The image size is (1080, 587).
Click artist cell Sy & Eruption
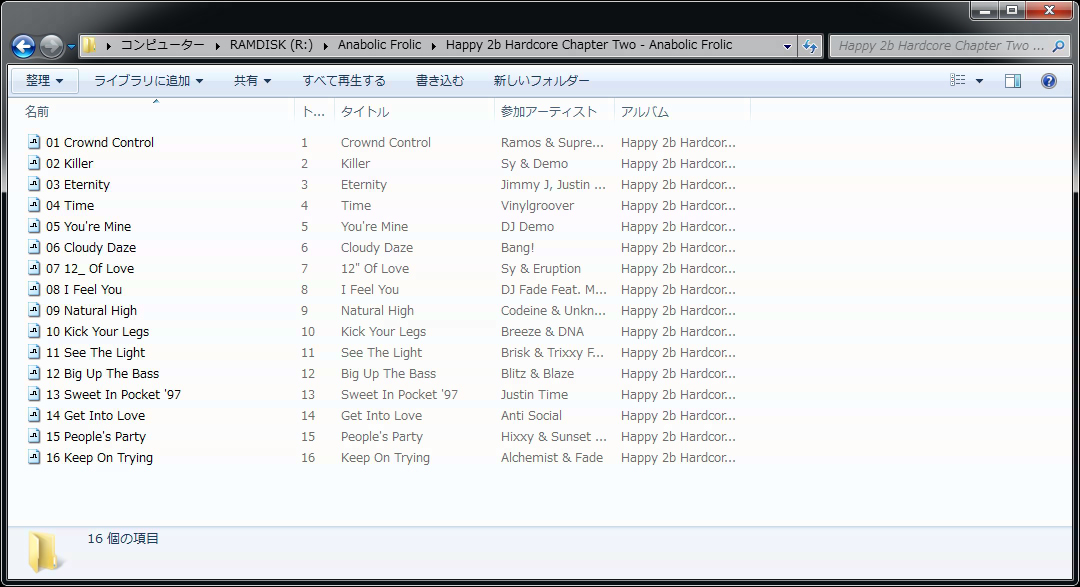click(x=541, y=269)
